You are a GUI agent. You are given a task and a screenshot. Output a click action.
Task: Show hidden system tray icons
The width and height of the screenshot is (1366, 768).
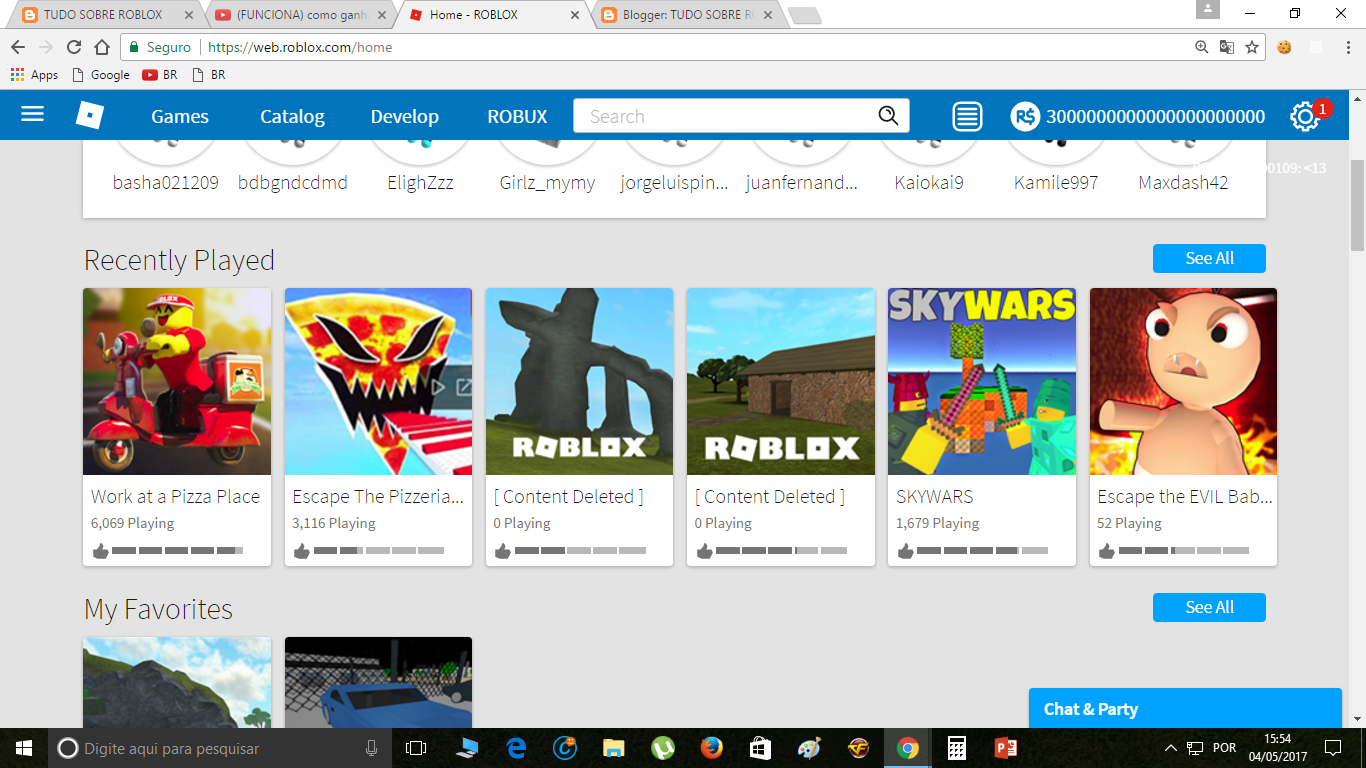point(1171,748)
